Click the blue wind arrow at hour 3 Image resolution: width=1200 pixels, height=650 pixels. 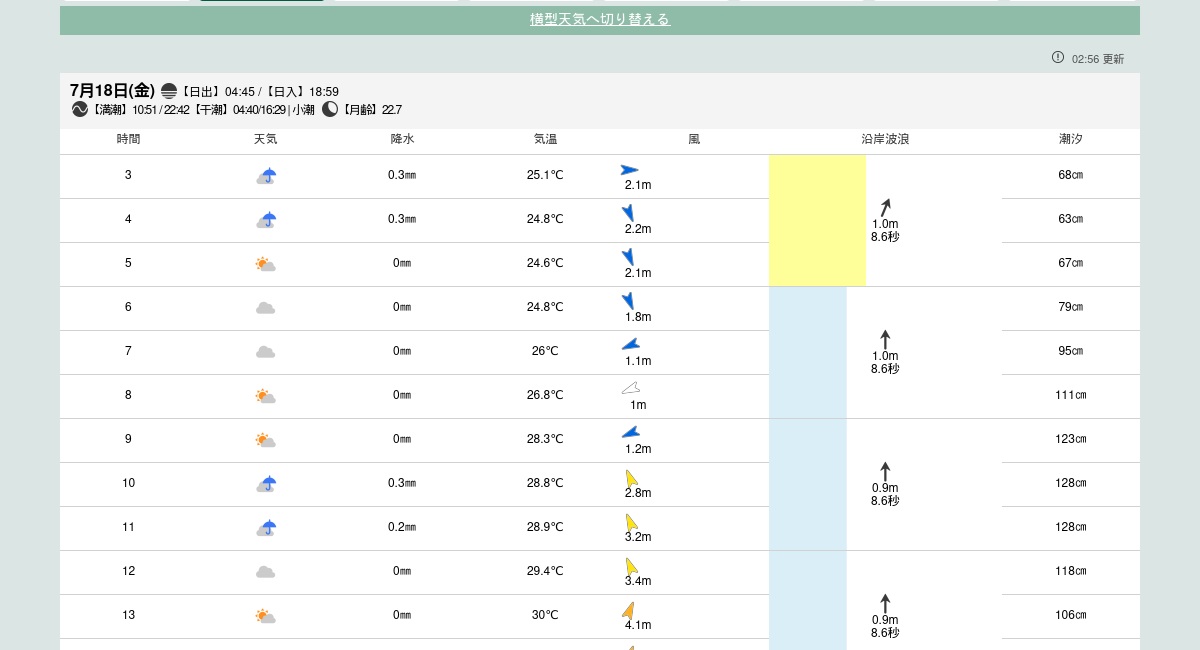(629, 170)
